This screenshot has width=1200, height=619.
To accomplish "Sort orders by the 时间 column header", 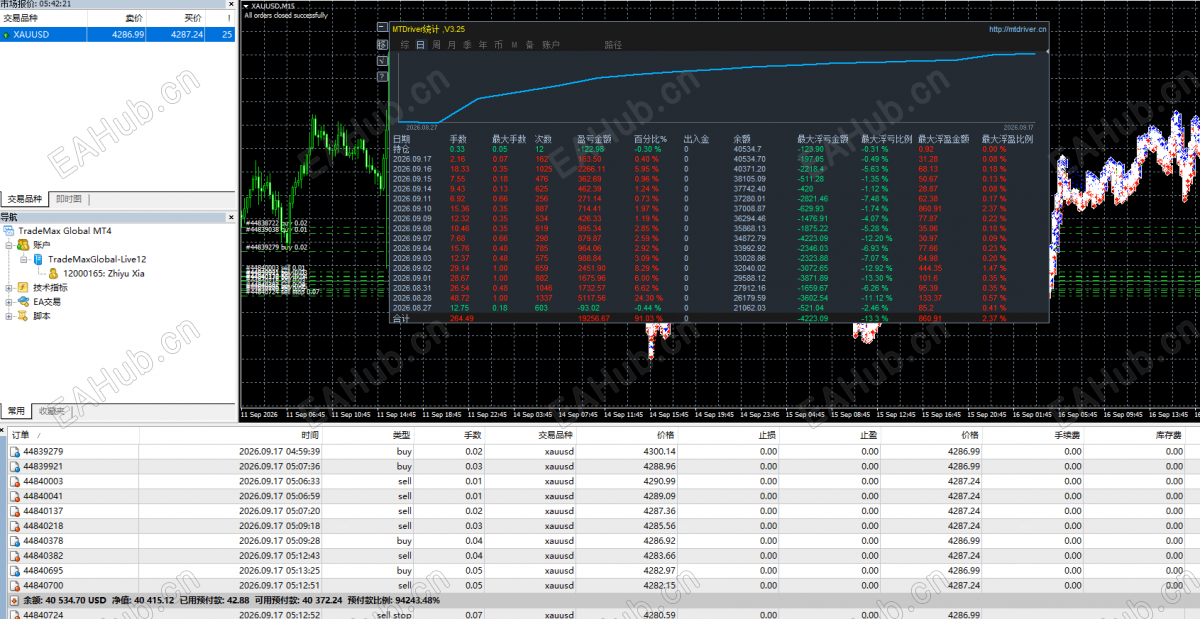I will pyautogui.click(x=310, y=436).
